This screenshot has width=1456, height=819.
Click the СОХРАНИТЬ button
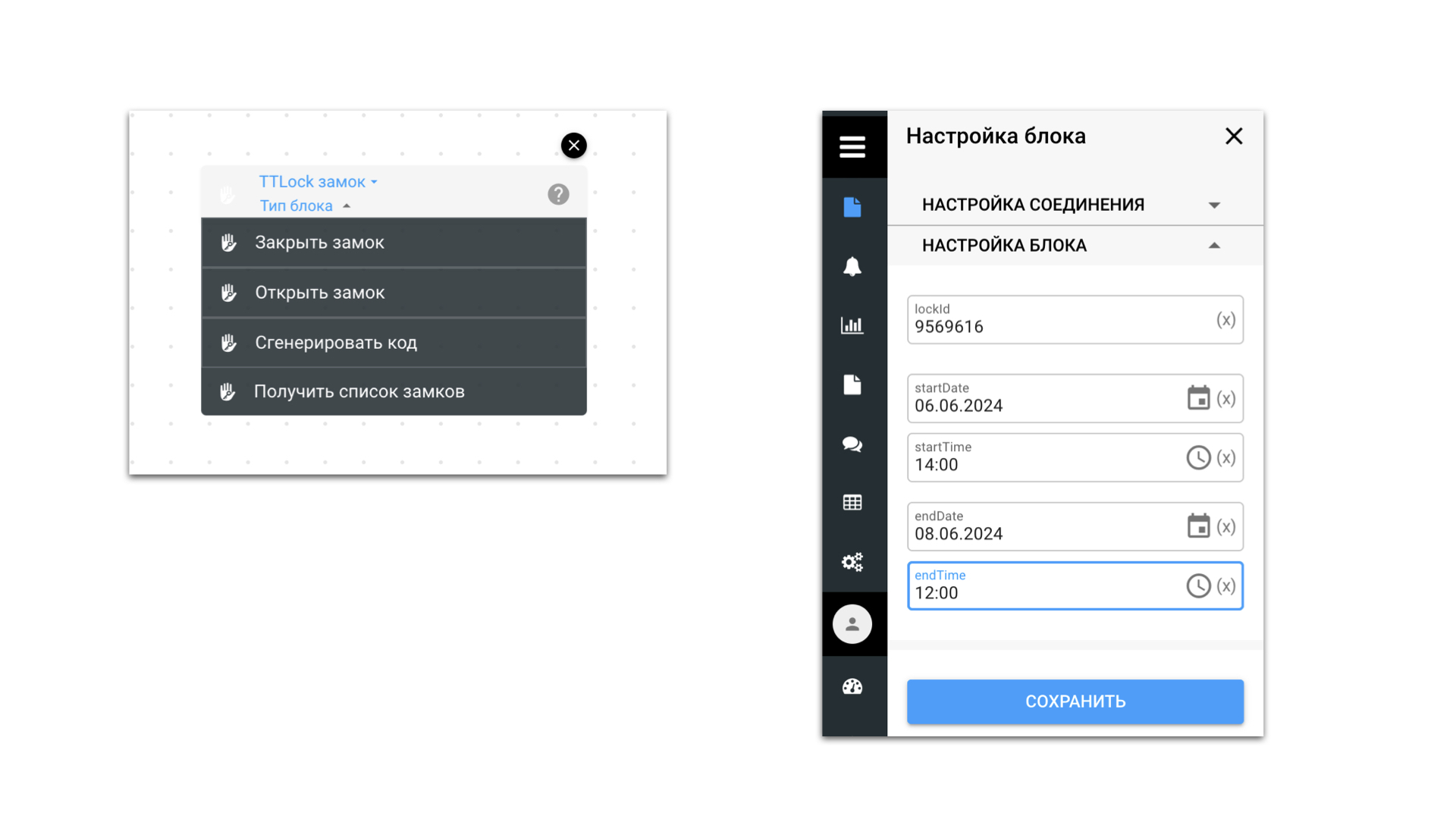pos(1075,701)
